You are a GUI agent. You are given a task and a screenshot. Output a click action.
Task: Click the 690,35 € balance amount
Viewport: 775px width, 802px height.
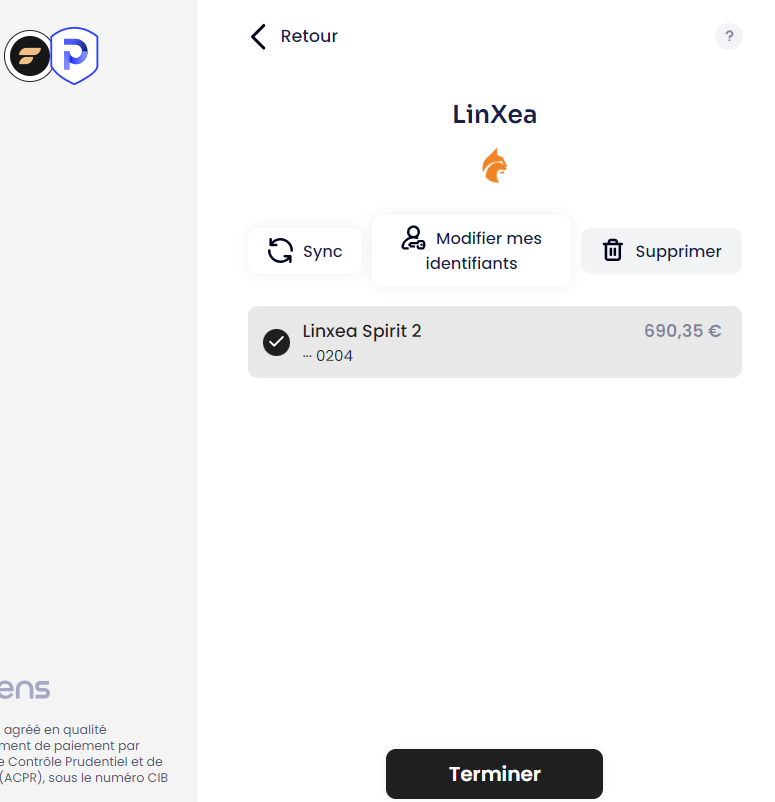(682, 331)
